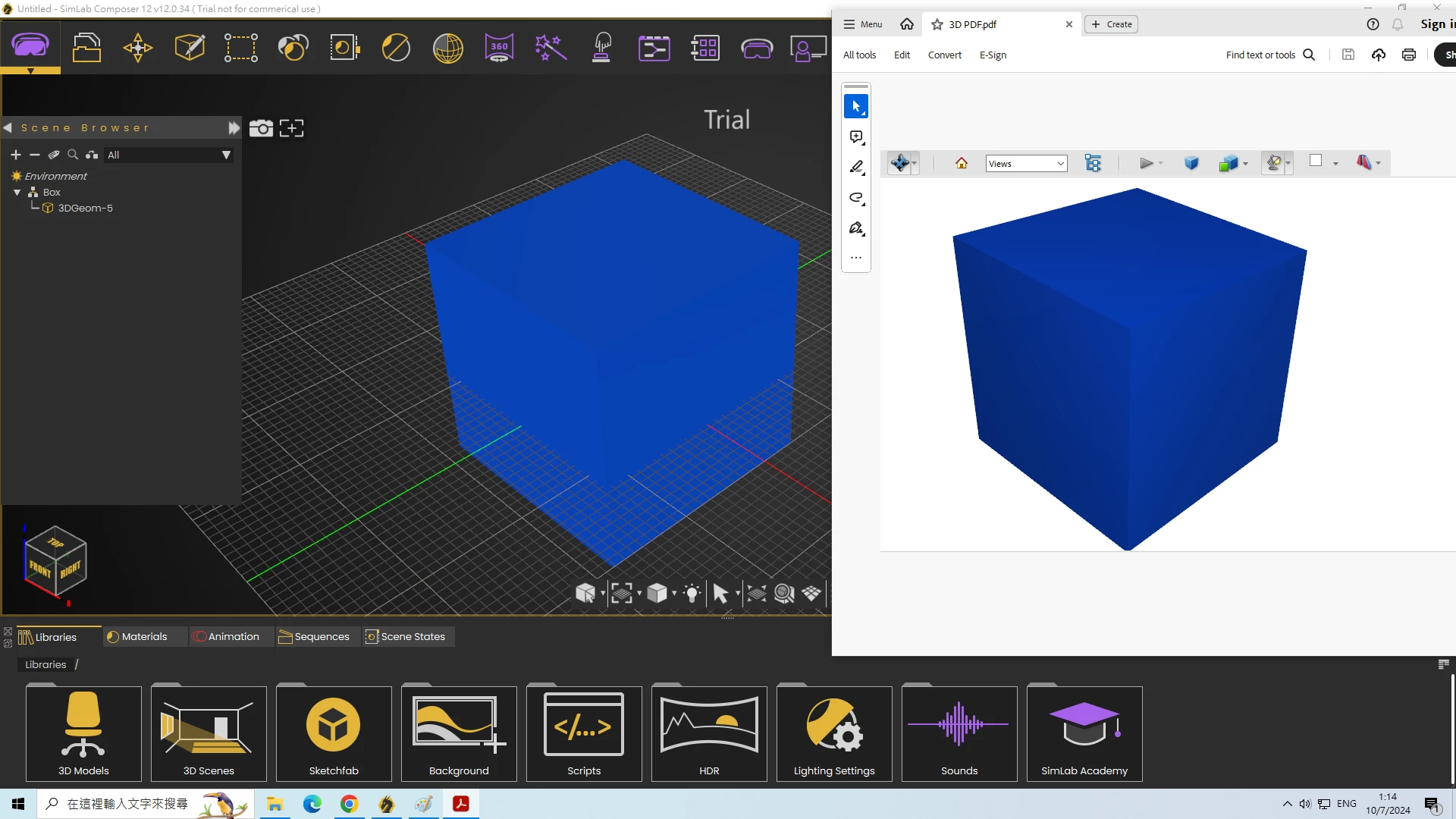Click the camera snapshot icon
The width and height of the screenshot is (1456, 819).
pyautogui.click(x=261, y=128)
